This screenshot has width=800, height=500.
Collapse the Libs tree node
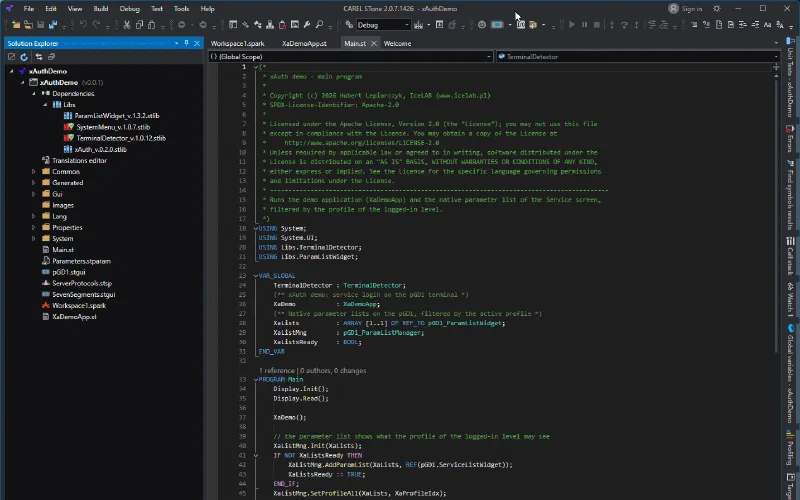[x=45, y=105]
